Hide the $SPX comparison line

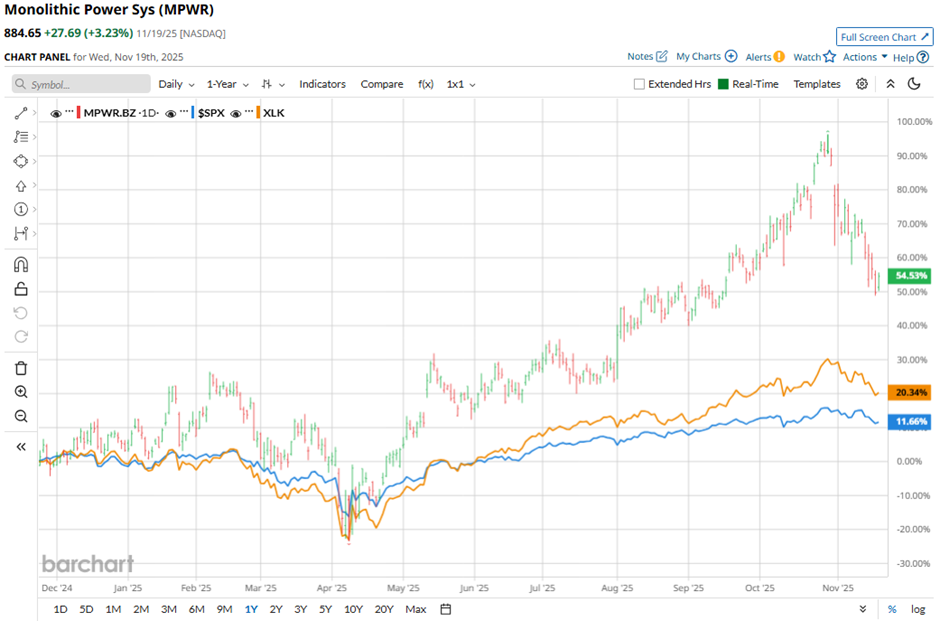coord(170,113)
